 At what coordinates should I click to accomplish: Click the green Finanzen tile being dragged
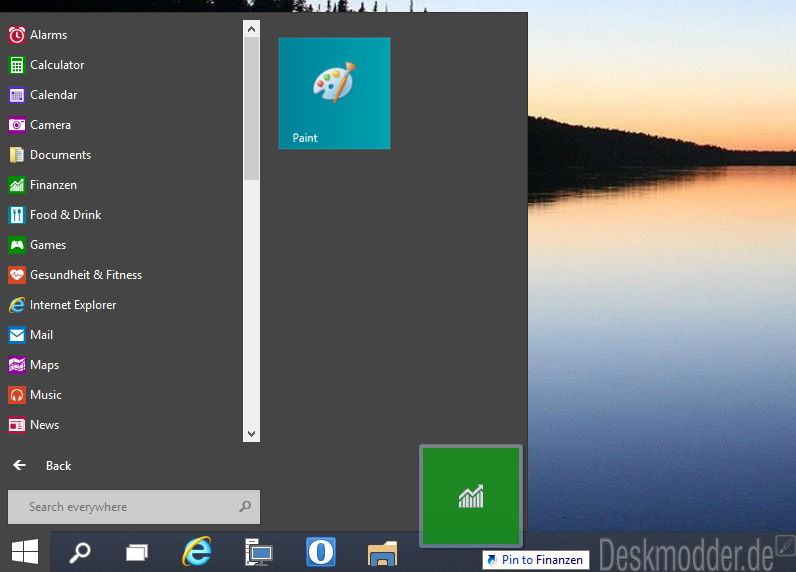pyautogui.click(x=471, y=495)
